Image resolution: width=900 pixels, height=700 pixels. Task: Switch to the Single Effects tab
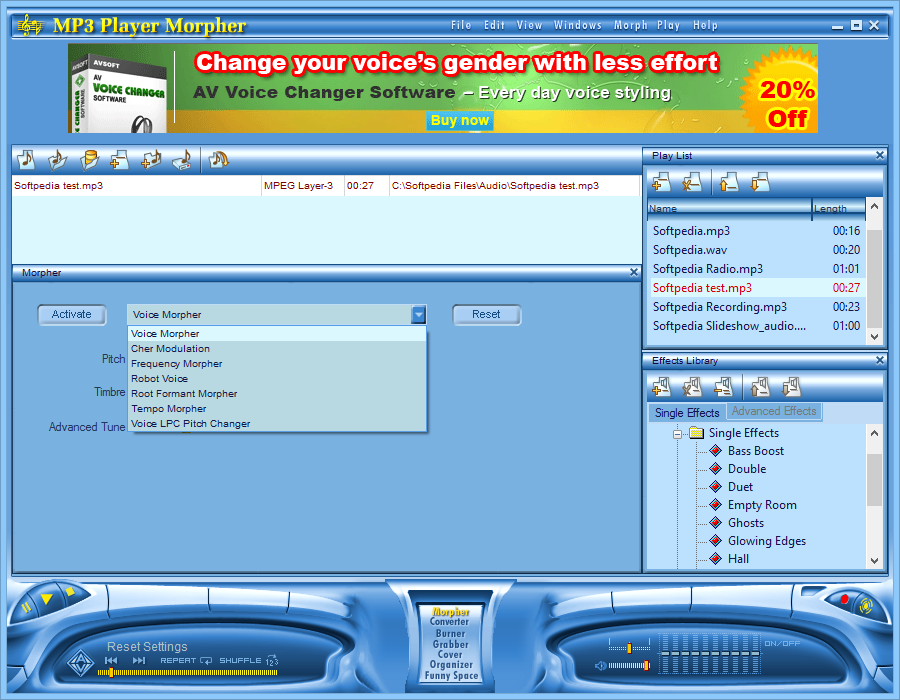tap(687, 413)
